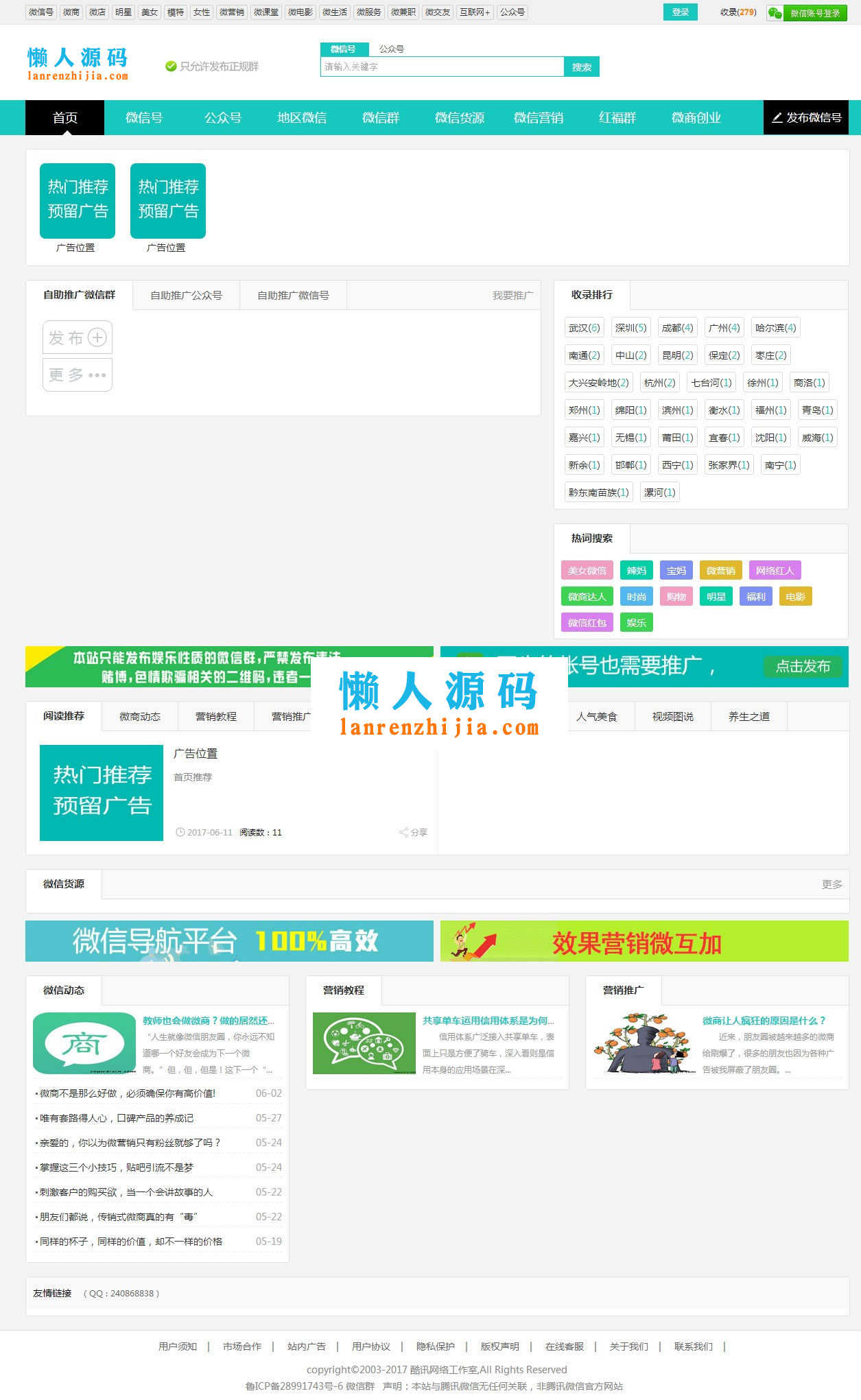861x1400 pixels.
Task: Click the 互联网+ top category tag
Action: pos(475,12)
